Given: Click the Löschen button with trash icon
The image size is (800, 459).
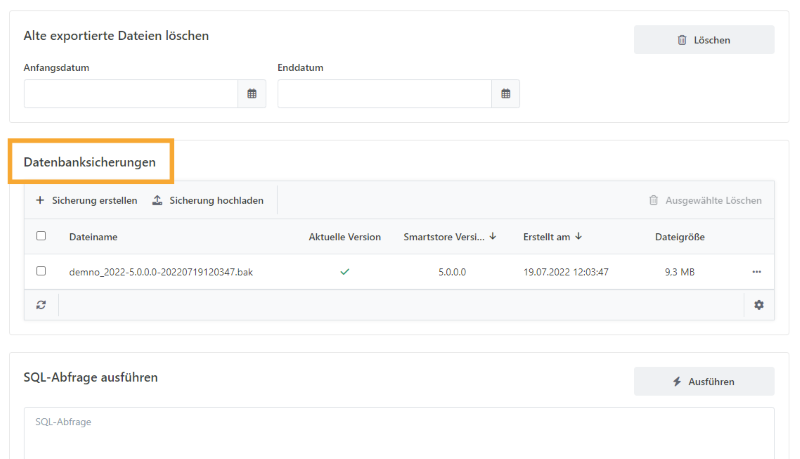Looking at the screenshot, I should coord(703,40).
